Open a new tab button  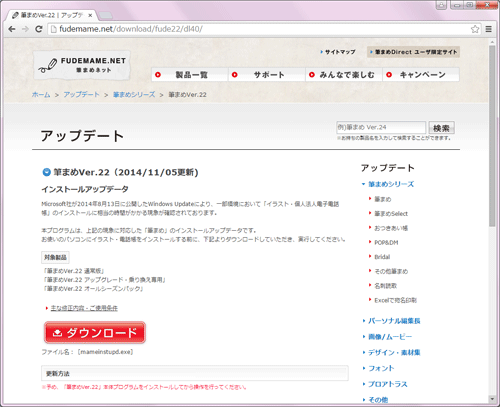[x=106, y=15]
